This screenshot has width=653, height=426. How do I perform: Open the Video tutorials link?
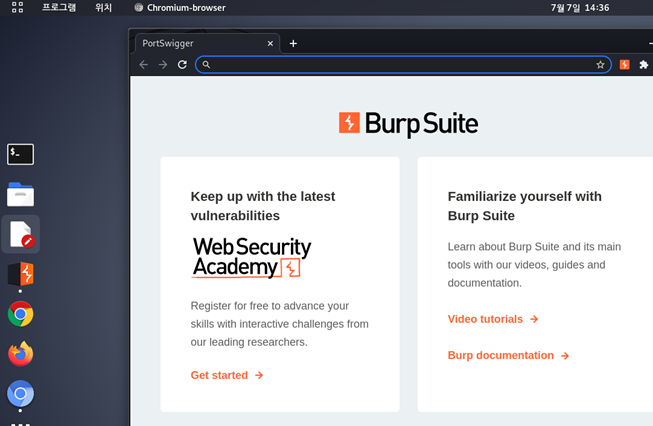tap(493, 319)
